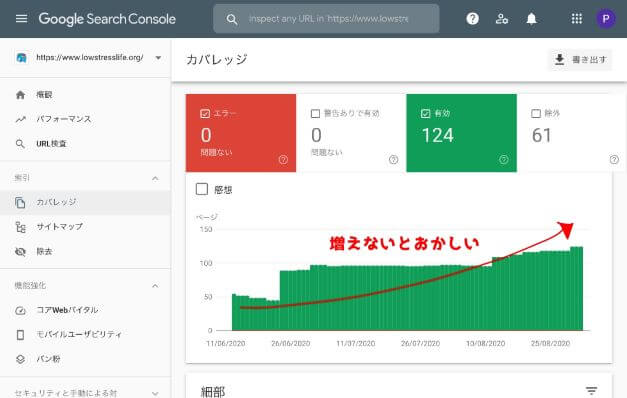
Task: Open the Google apps grid
Action: coord(576,18)
